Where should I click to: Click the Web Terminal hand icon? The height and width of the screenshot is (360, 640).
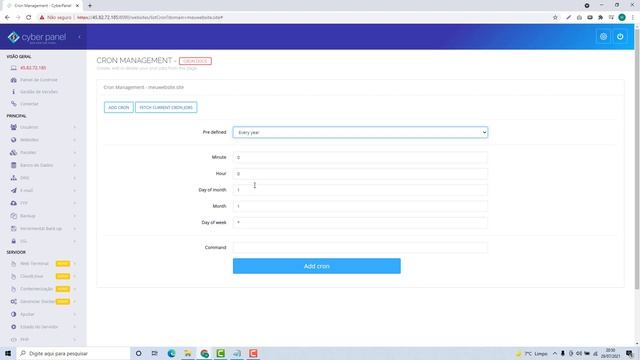click(13, 264)
